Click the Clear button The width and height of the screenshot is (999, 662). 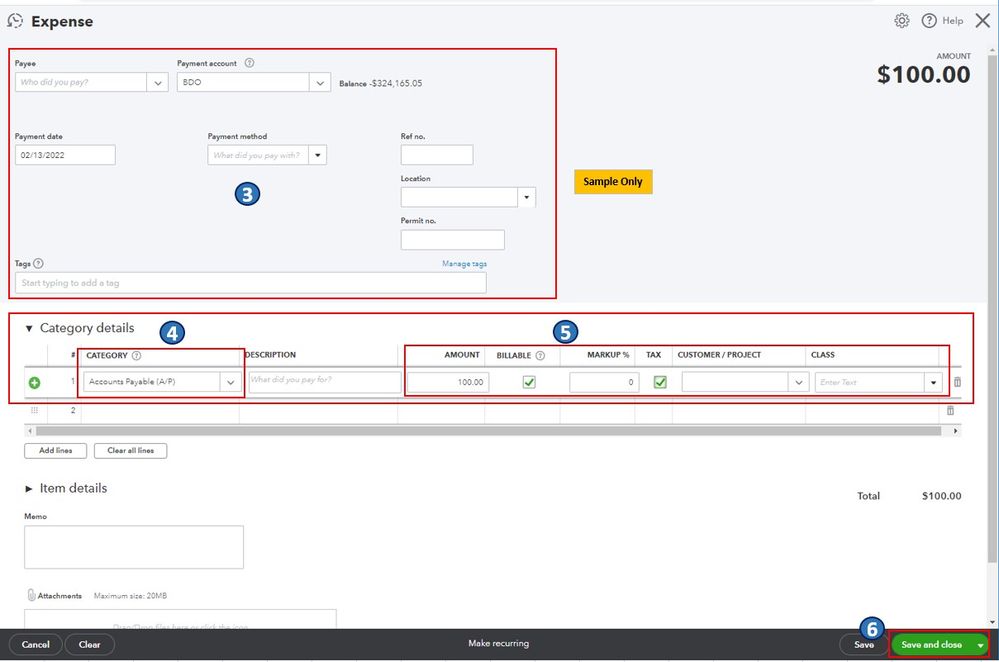coord(90,644)
